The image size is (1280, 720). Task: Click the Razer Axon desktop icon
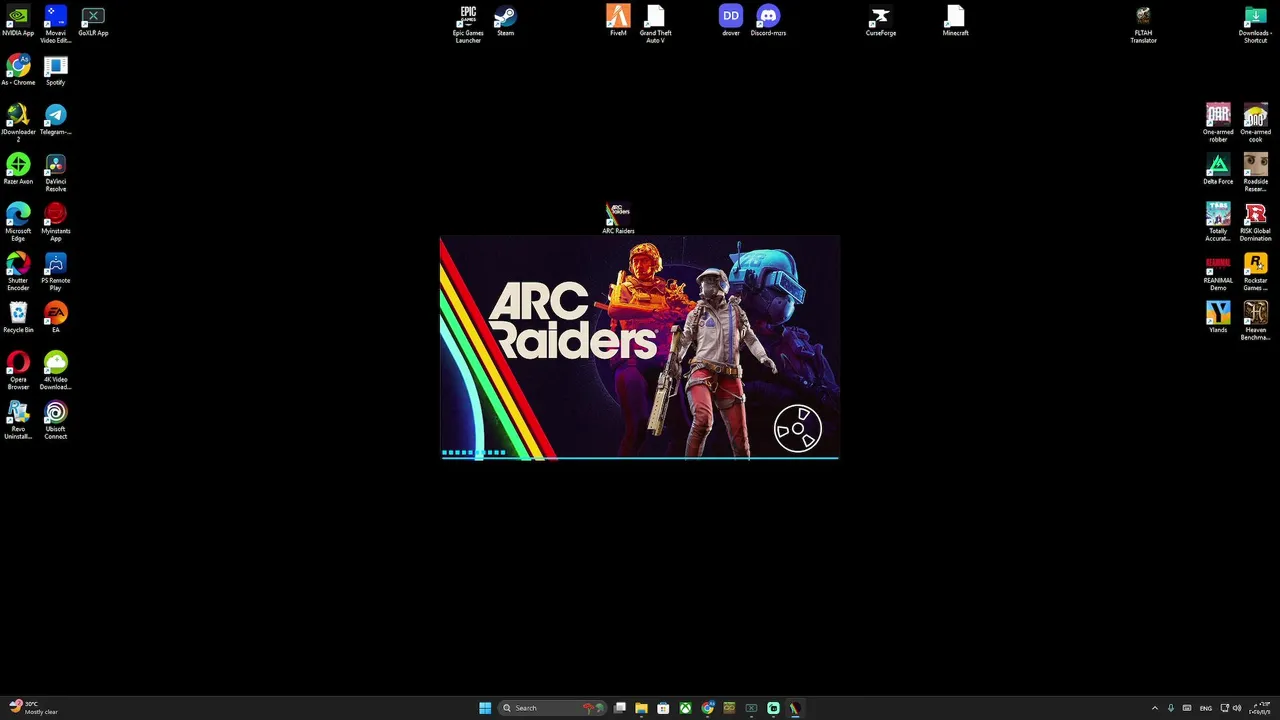(18, 169)
